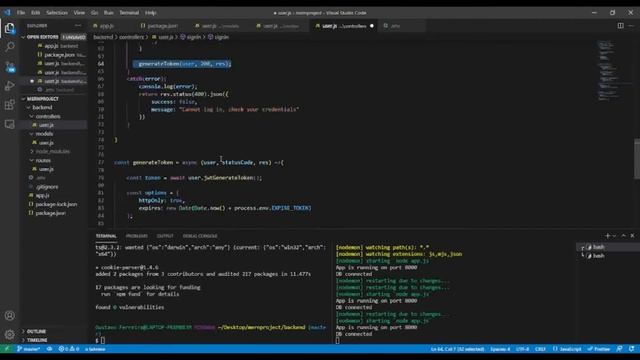Switch to the Output panel tab
The image size is (640, 360).
click(165, 236)
